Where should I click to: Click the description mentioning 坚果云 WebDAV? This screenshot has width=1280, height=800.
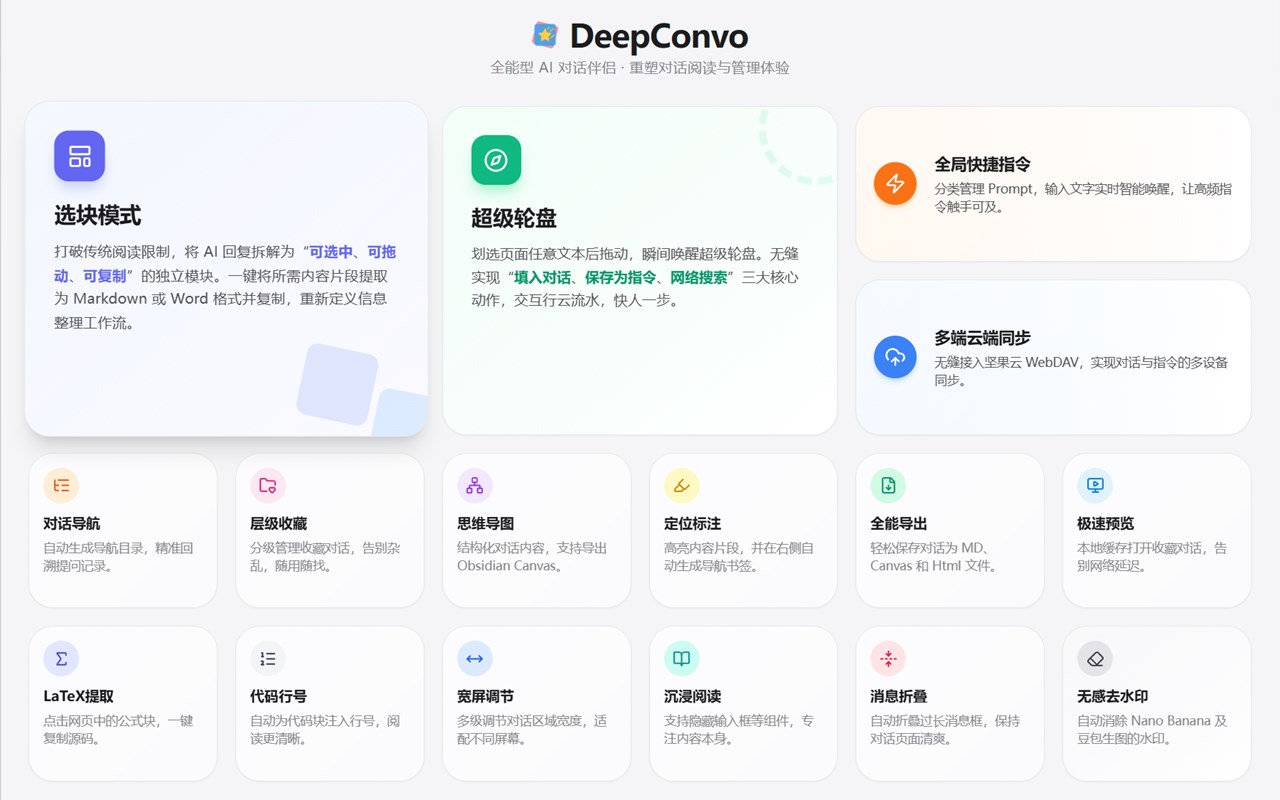coord(1081,371)
